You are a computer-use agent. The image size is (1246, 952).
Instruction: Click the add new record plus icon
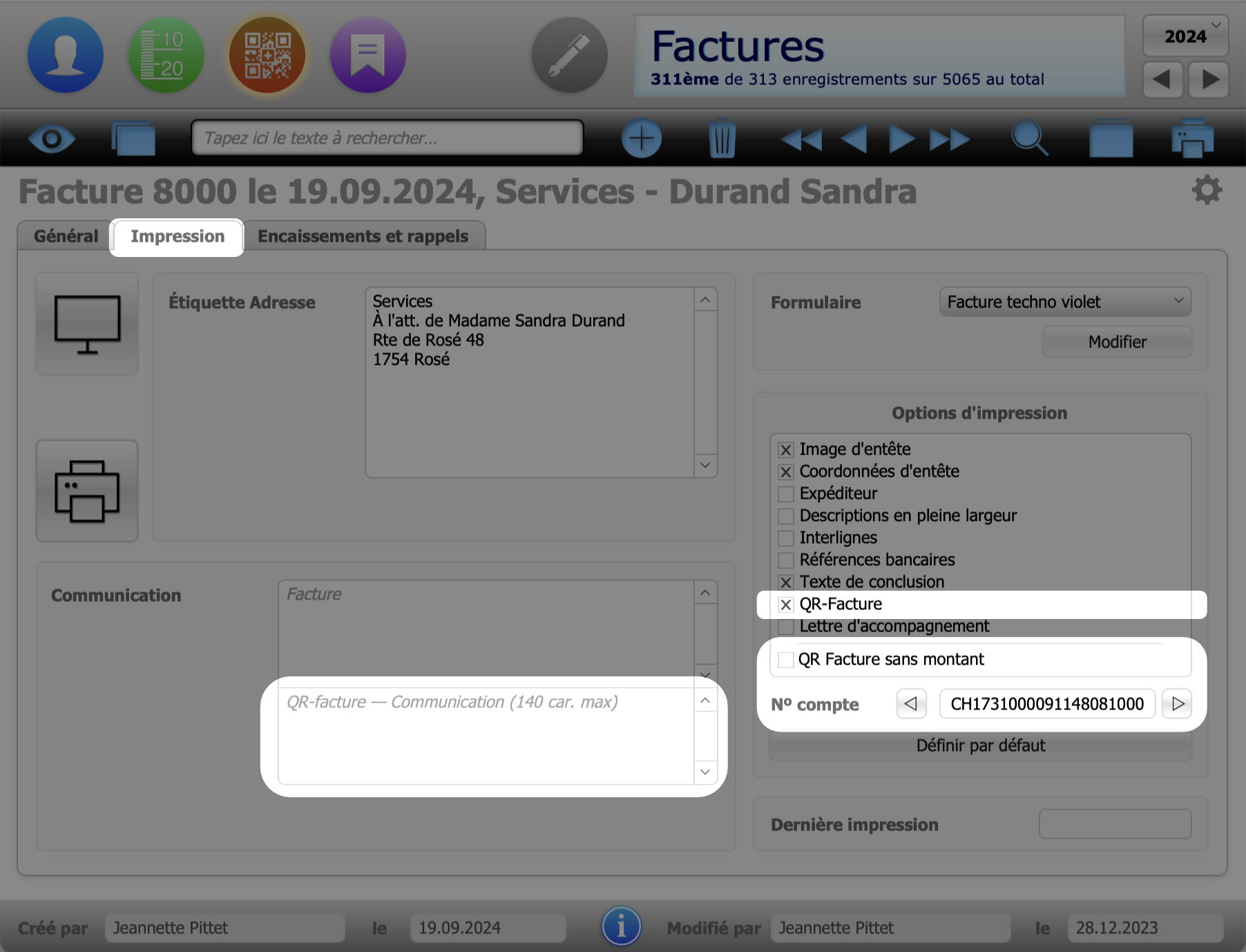641,139
